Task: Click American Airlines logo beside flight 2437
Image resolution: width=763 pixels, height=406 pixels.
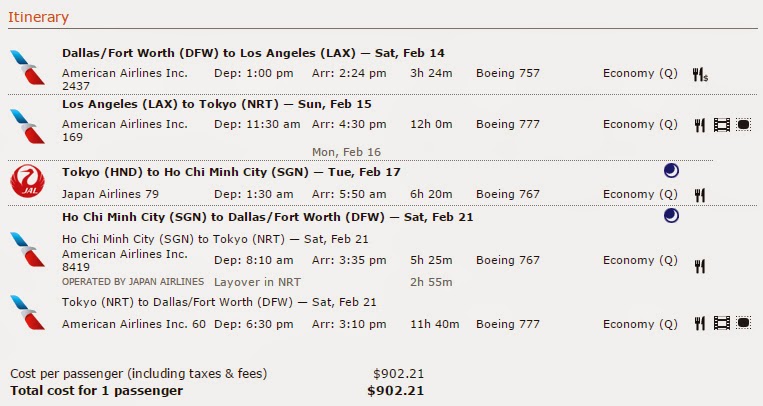Action: point(27,67)
